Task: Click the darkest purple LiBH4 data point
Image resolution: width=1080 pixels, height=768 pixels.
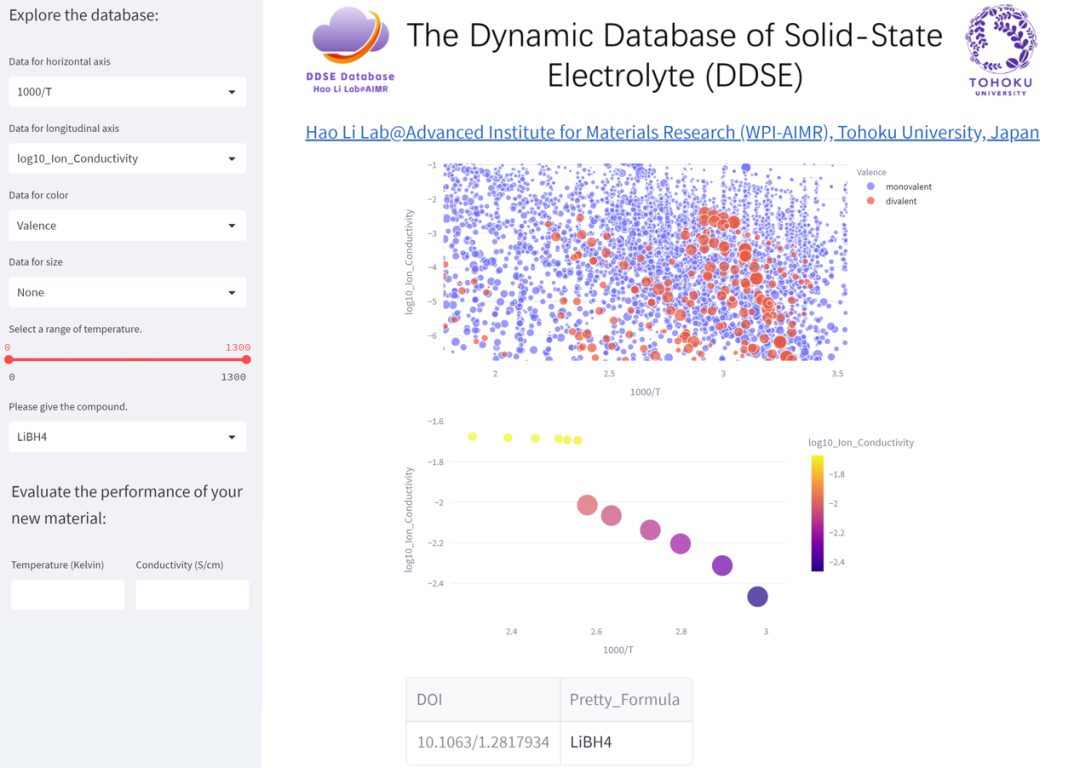Action: coord(758,596)
